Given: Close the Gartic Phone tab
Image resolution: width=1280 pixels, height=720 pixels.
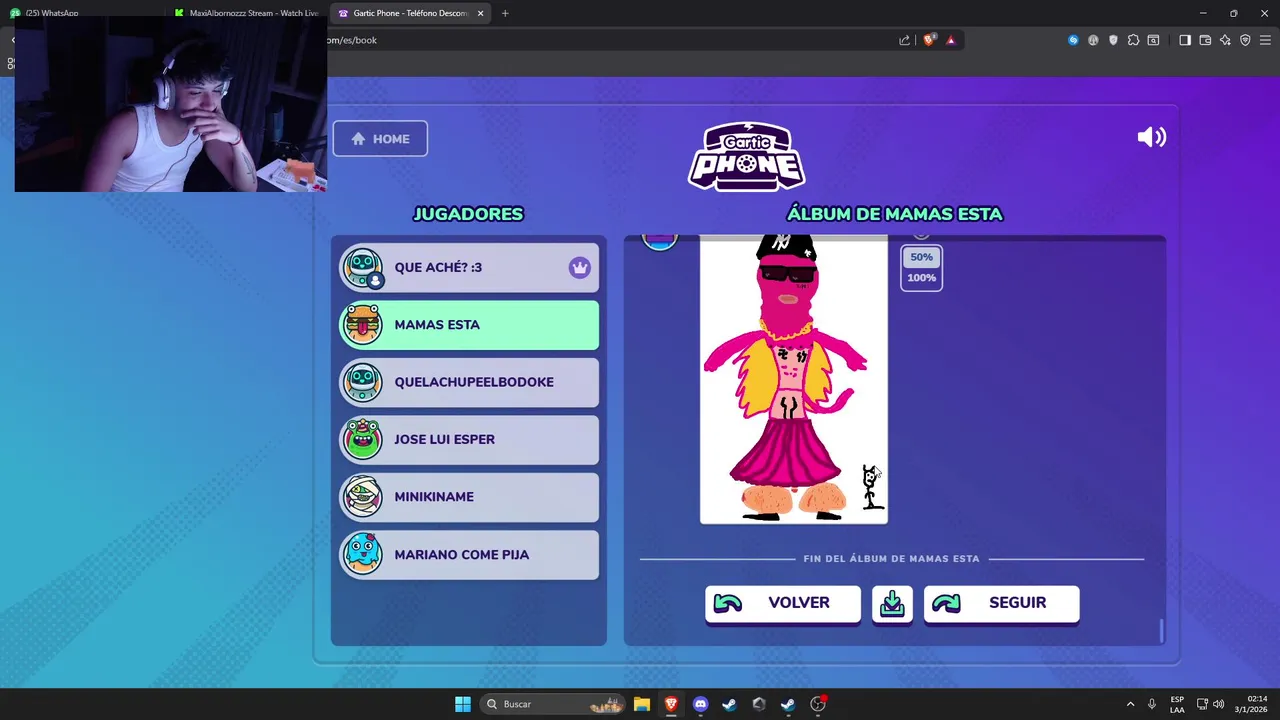Looking at the screenshot, I should (481, 13).
